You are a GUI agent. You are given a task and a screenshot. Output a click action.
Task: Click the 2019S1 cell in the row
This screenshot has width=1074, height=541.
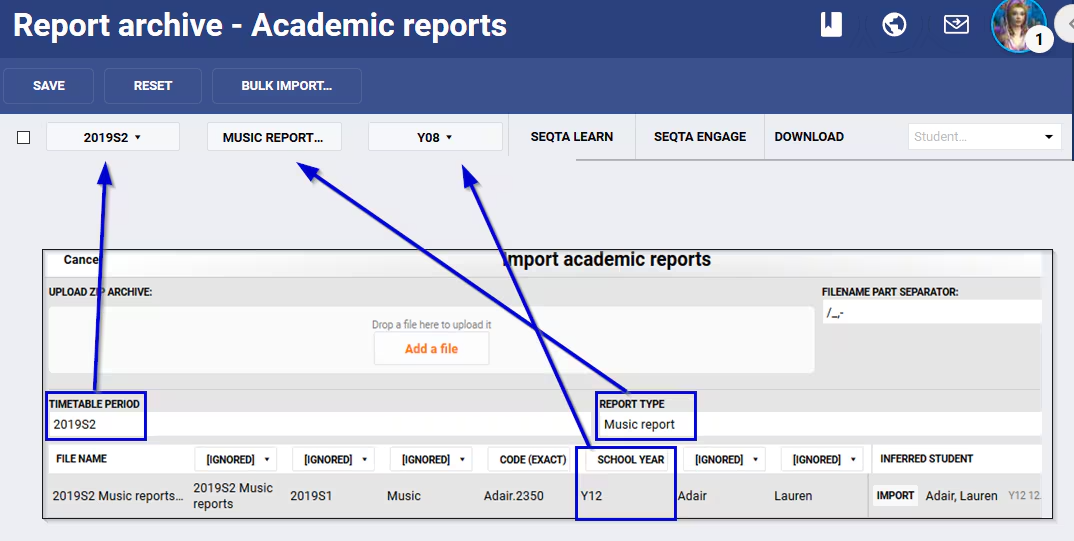311,496
